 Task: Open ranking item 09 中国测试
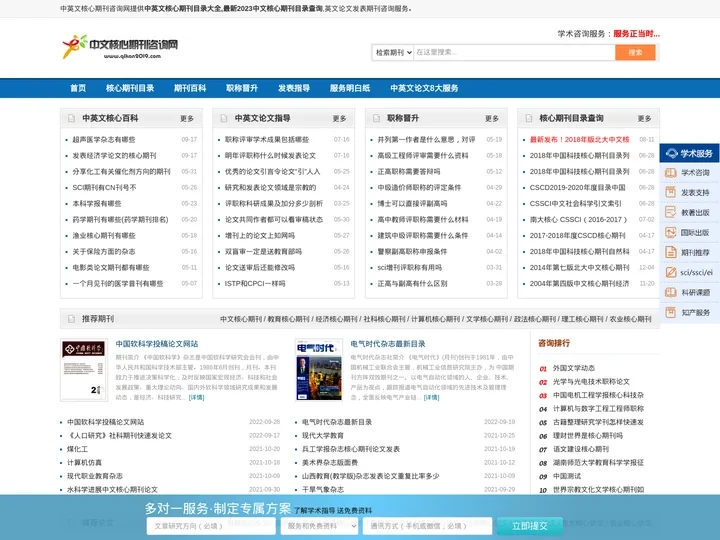[567, 476]
